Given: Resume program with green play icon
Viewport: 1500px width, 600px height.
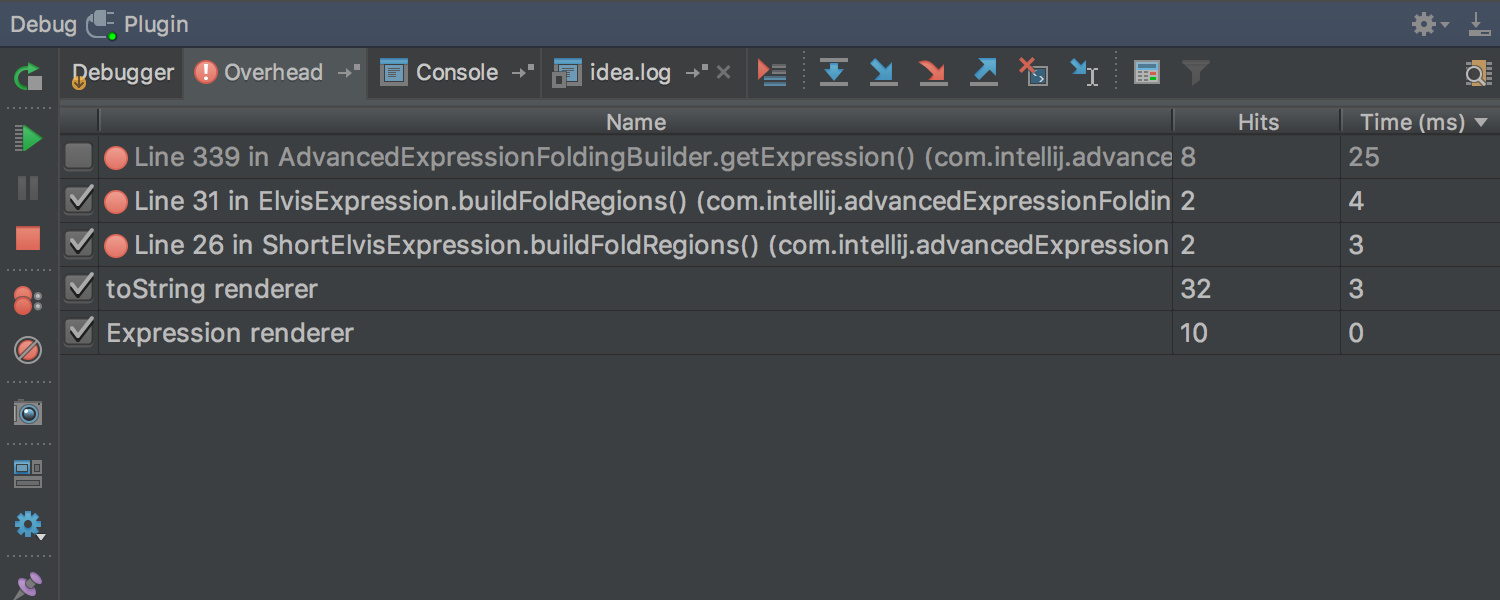Looking at the screenshot, I should point(28,138).
